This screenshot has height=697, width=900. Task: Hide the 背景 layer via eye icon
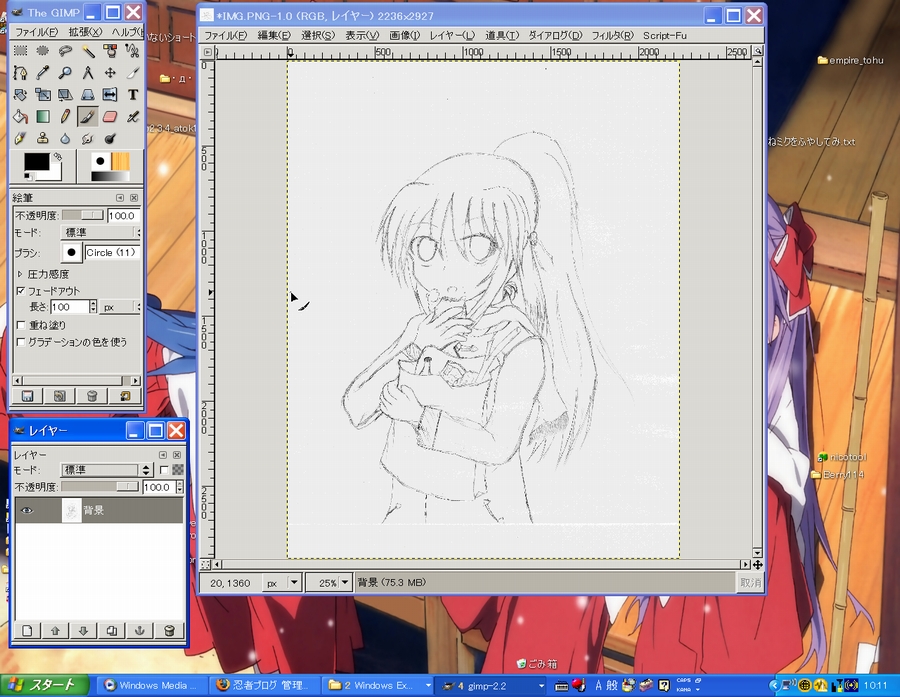tap(26, 510)
